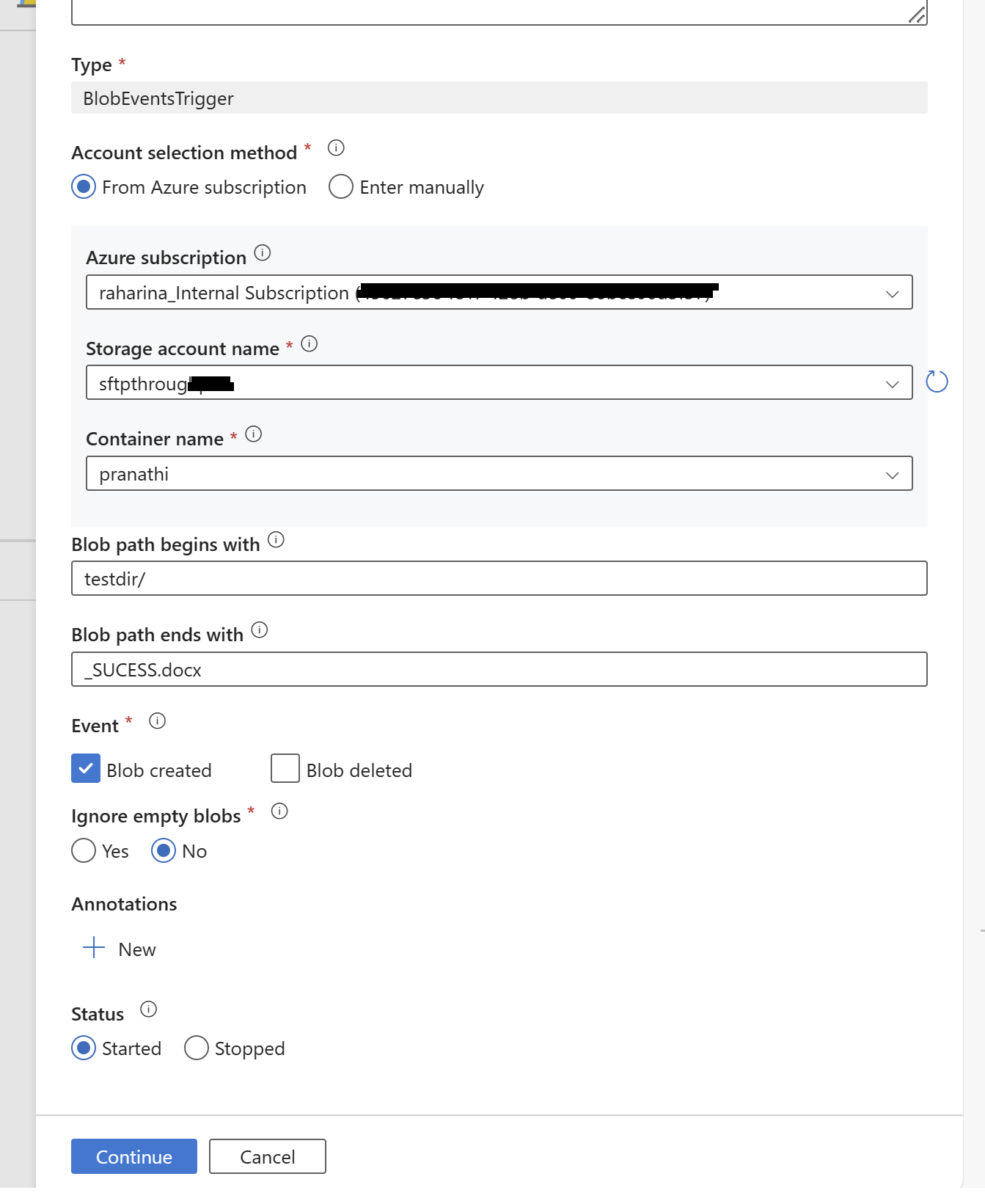Viewport: 985px width, 1204px height.
Task: Set Status to Stopped
Action: pos(197,1048)
